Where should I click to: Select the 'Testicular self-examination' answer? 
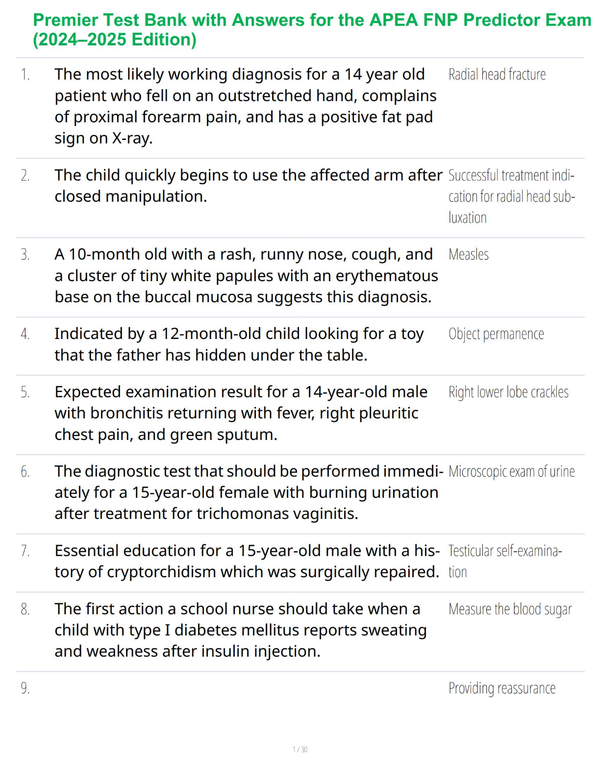(x=505, y=561)
